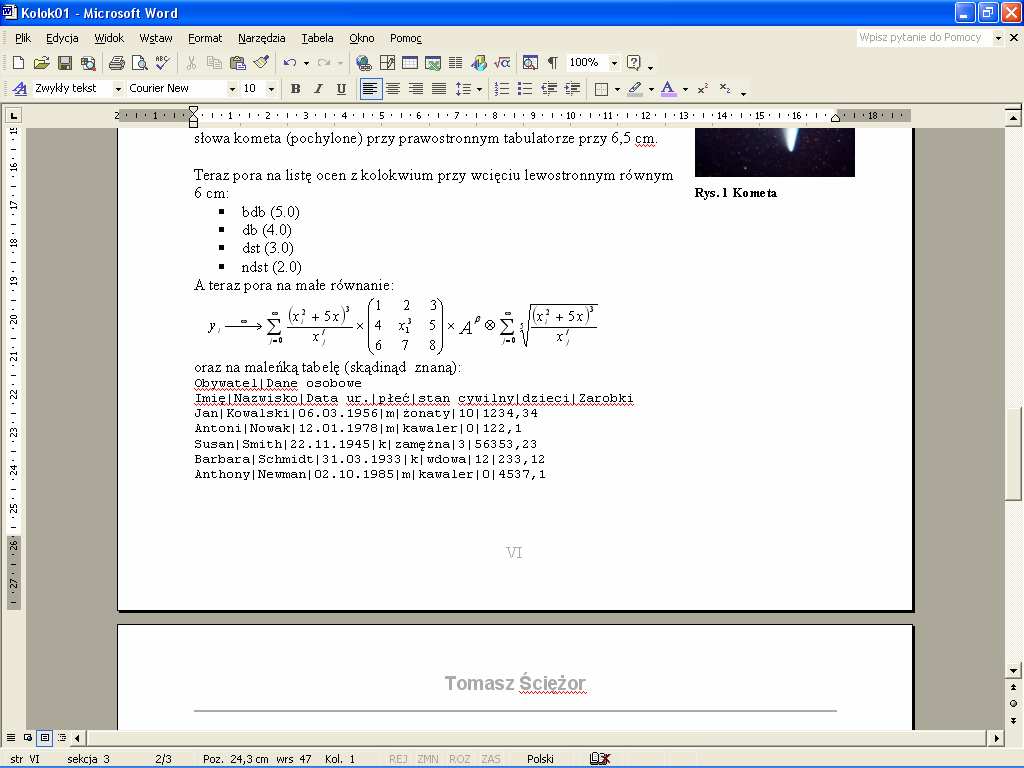This screenshot has width=1024, height=768.
Task: Create a new blank document
Action: click(x=18, y=63)
